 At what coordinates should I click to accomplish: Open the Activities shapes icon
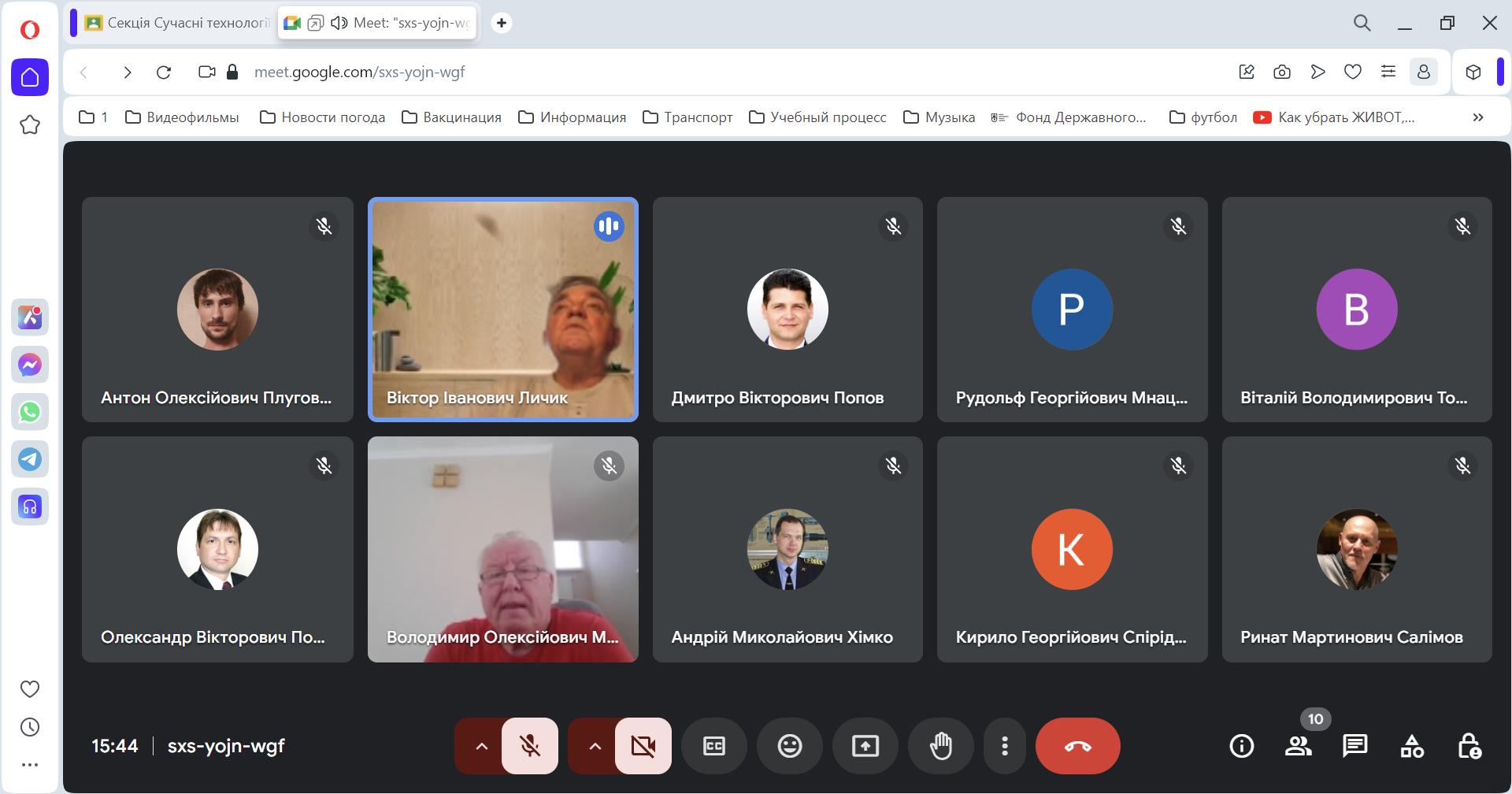tap(1411, 746)
